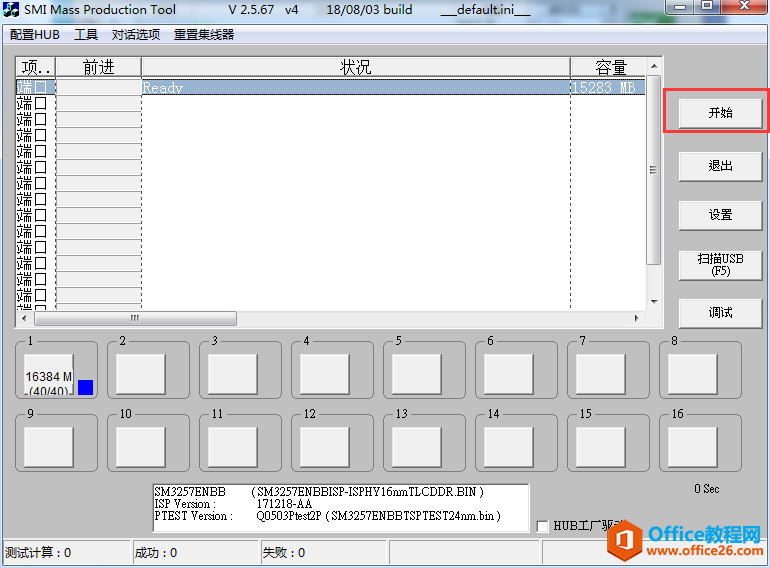Select empty port slot 9
The image size is (770, 568).
[49, 447]
